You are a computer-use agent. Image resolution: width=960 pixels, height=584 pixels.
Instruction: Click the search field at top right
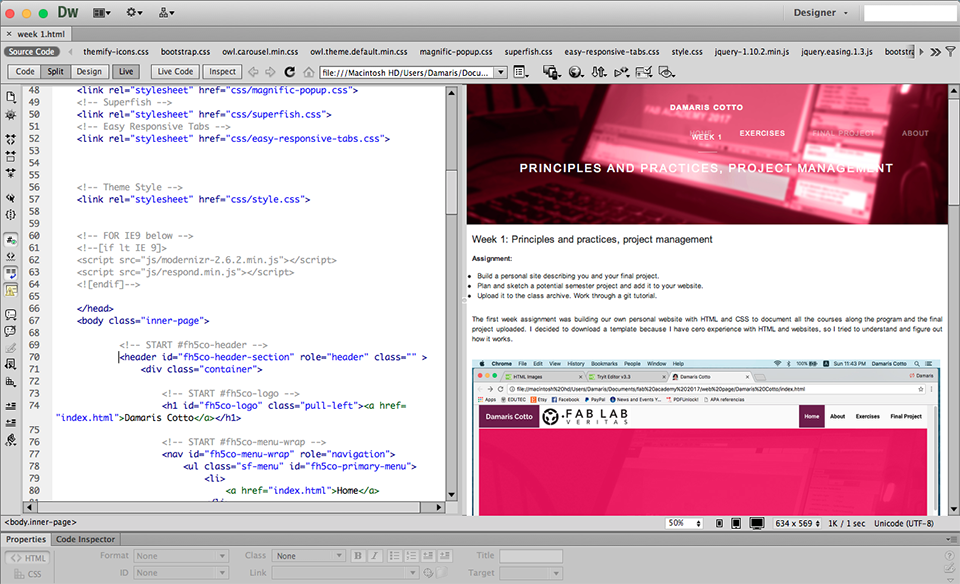[910, 13]
